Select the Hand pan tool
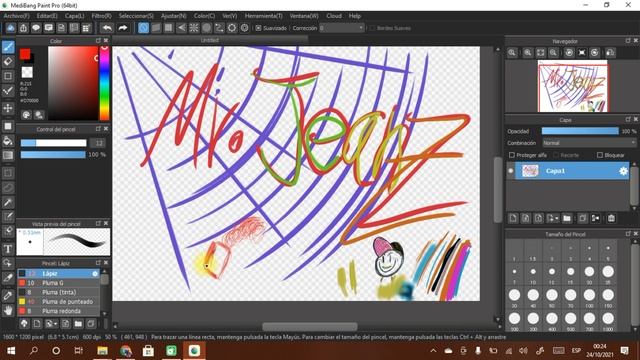 (8, 310)
